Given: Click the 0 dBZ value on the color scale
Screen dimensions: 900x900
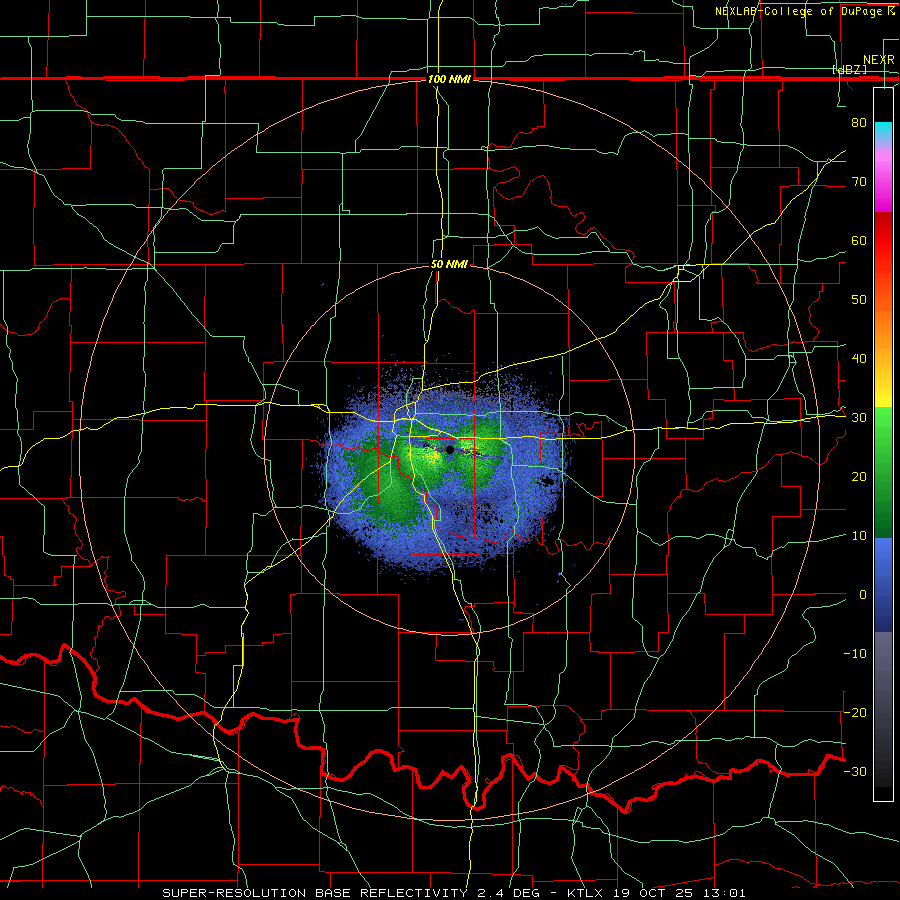Looking at the screenshot, I should tap(863, 595).
